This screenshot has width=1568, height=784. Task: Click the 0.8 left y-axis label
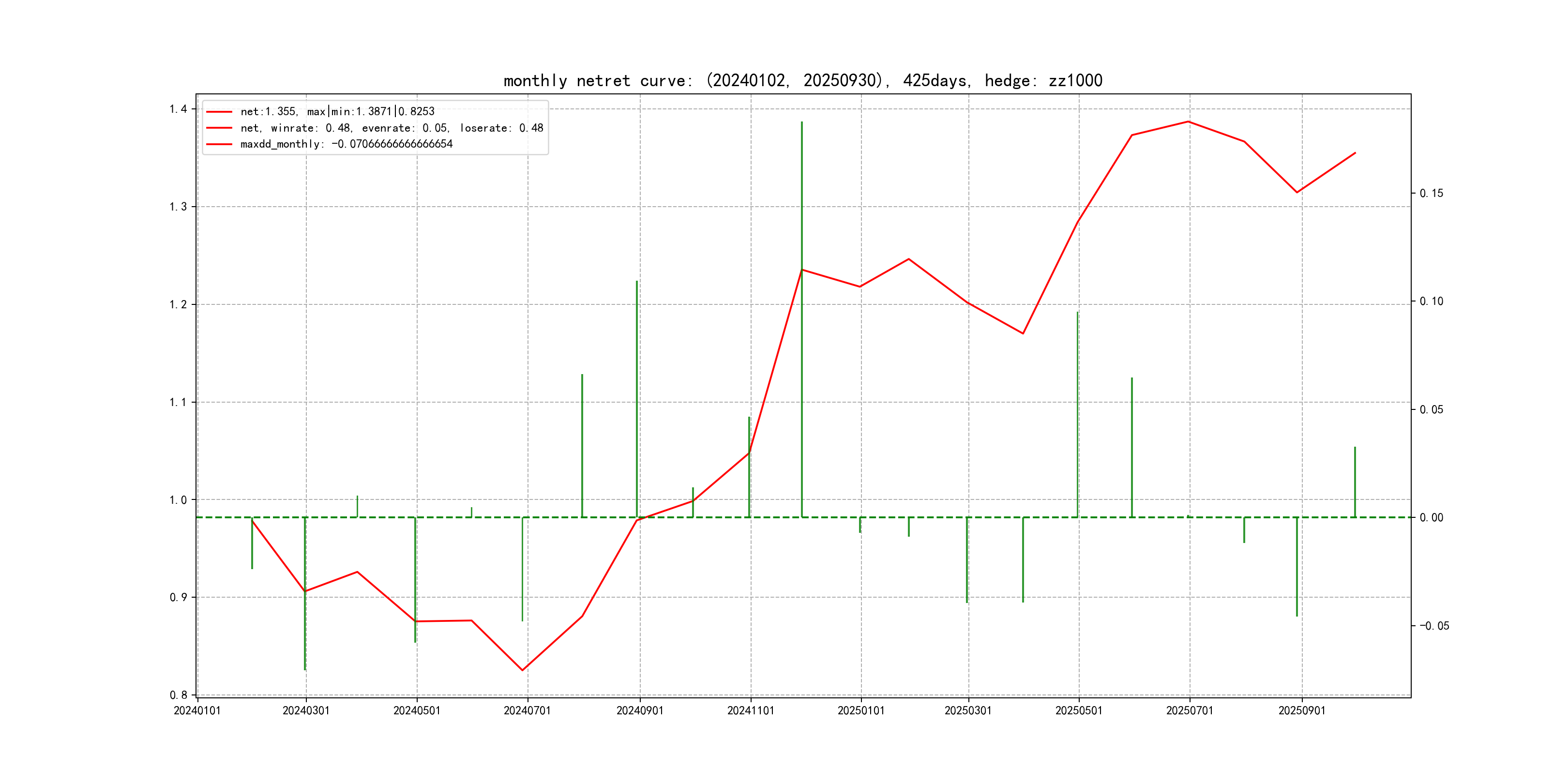tap(179, 694)
